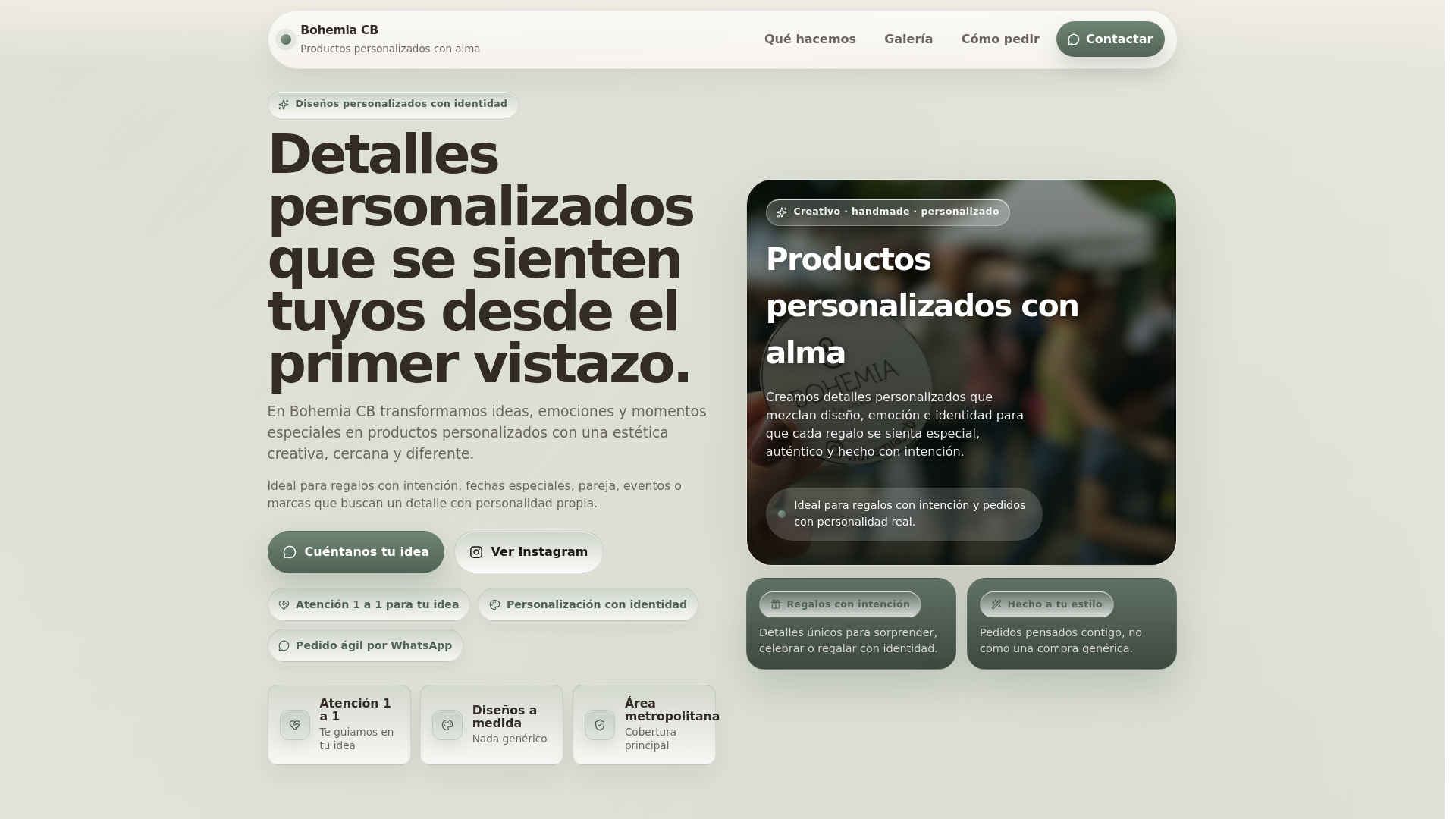
Task: Go to the Galería section
Action: 908,39
